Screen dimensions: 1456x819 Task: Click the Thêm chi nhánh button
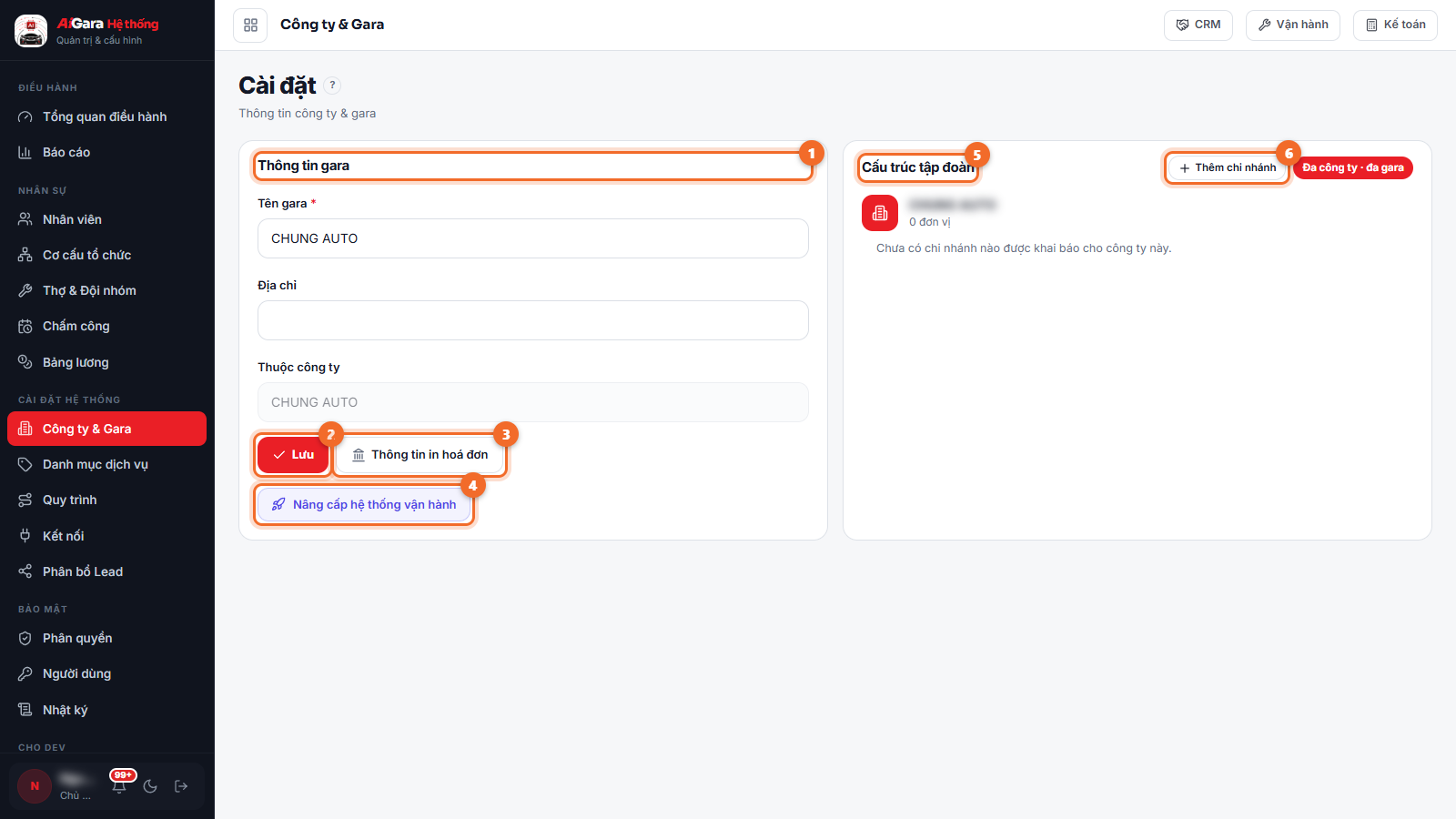coord(1228,168)
